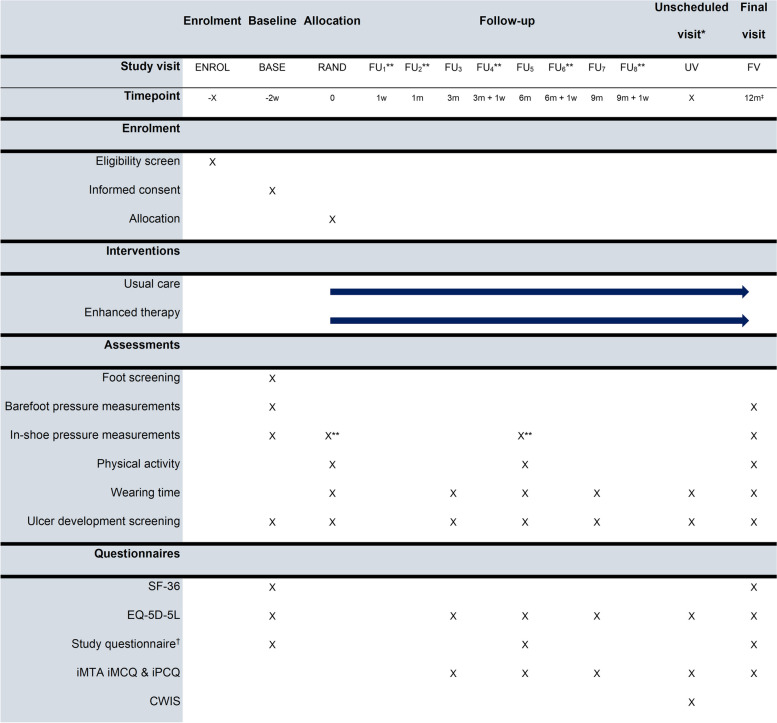This screenshot has height=723, width=777.
Task: Select the 'CWIS' row label
Action: tap(165, 701)
